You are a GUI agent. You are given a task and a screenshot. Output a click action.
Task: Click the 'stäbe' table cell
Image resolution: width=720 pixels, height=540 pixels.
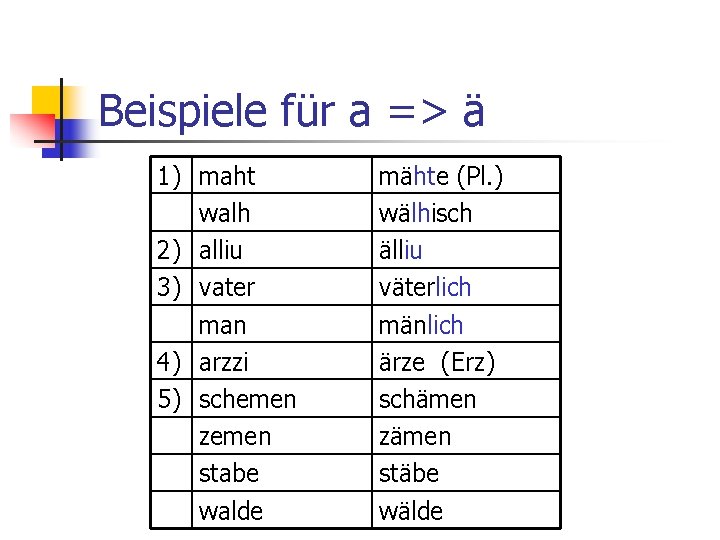tap(408, 473)
